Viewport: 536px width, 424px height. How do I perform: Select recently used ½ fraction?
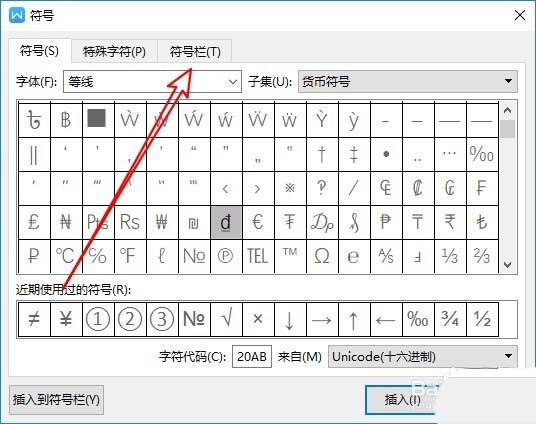coord(482,319)
